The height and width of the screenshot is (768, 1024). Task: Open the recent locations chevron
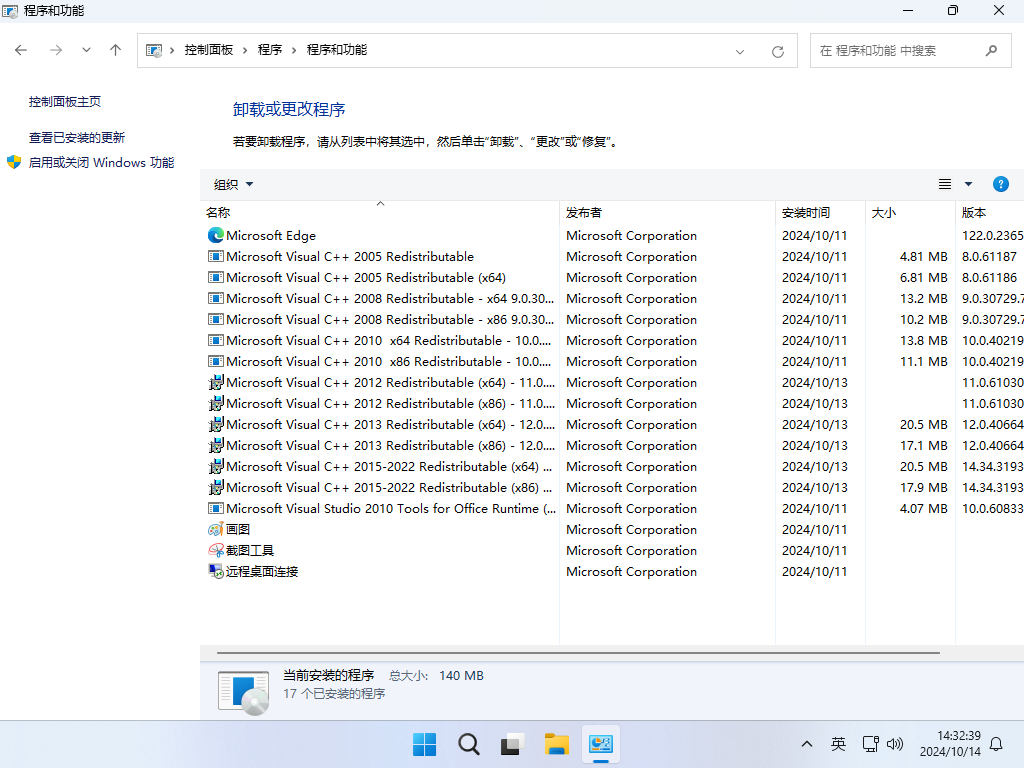(86, 50)
